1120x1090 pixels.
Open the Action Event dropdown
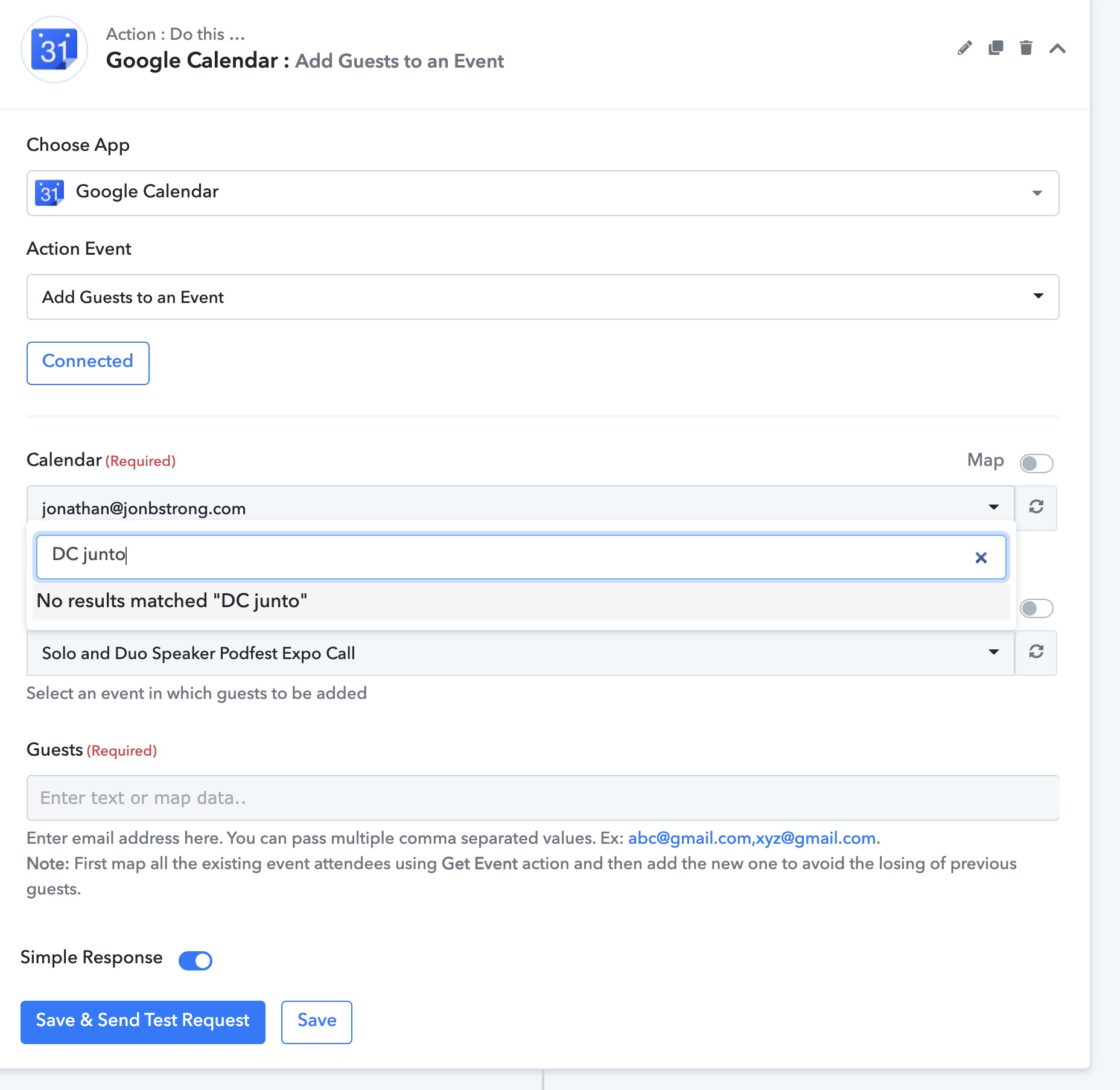coord(542,297)
